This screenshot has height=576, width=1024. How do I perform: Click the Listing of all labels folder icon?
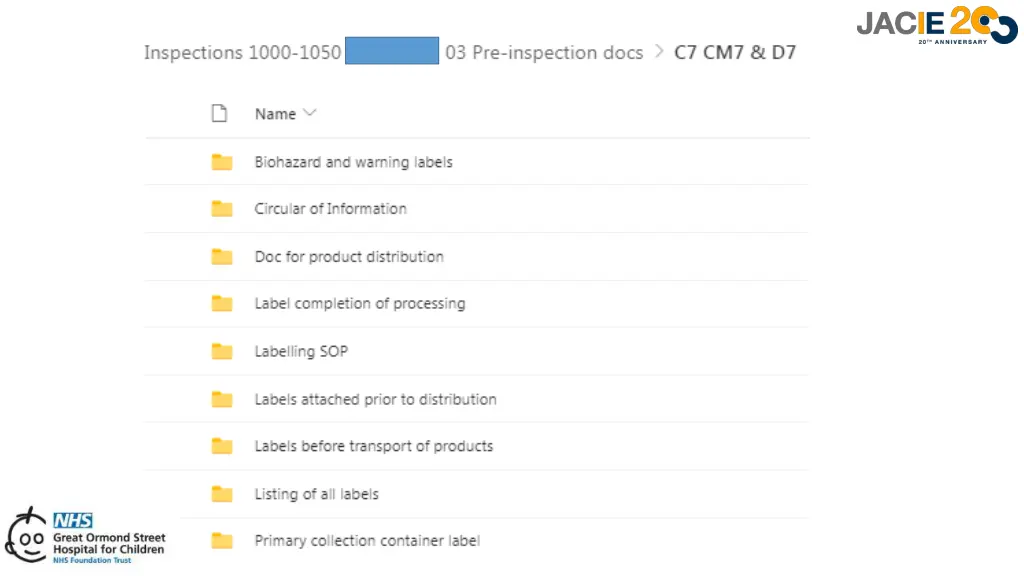coord(222,494)
